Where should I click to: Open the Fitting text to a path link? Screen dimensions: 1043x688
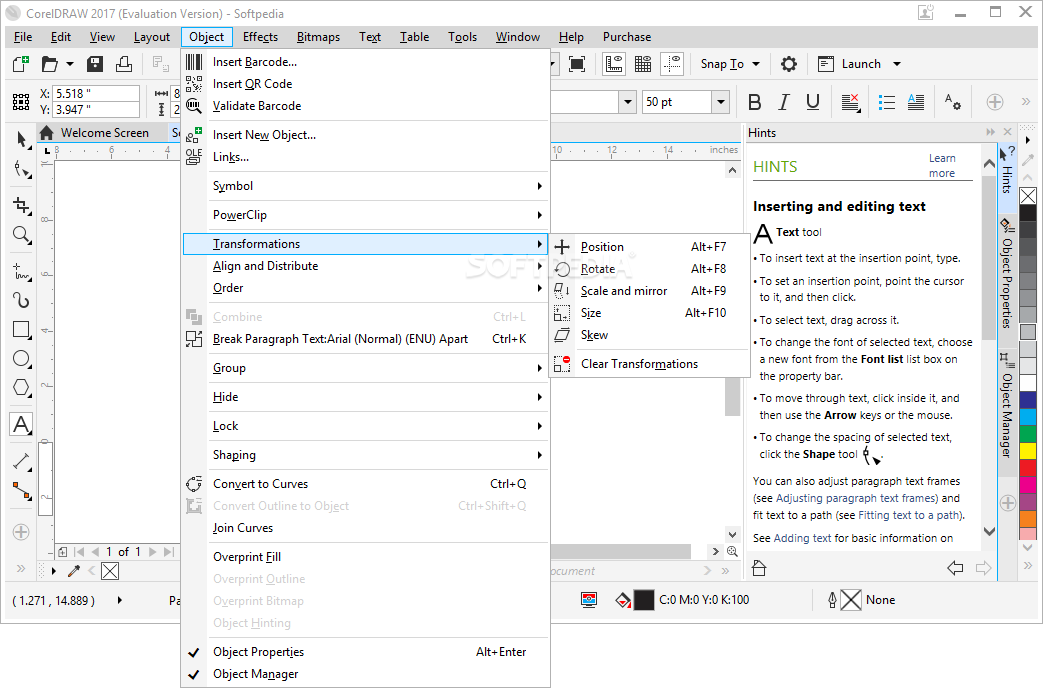pos(909,516)
